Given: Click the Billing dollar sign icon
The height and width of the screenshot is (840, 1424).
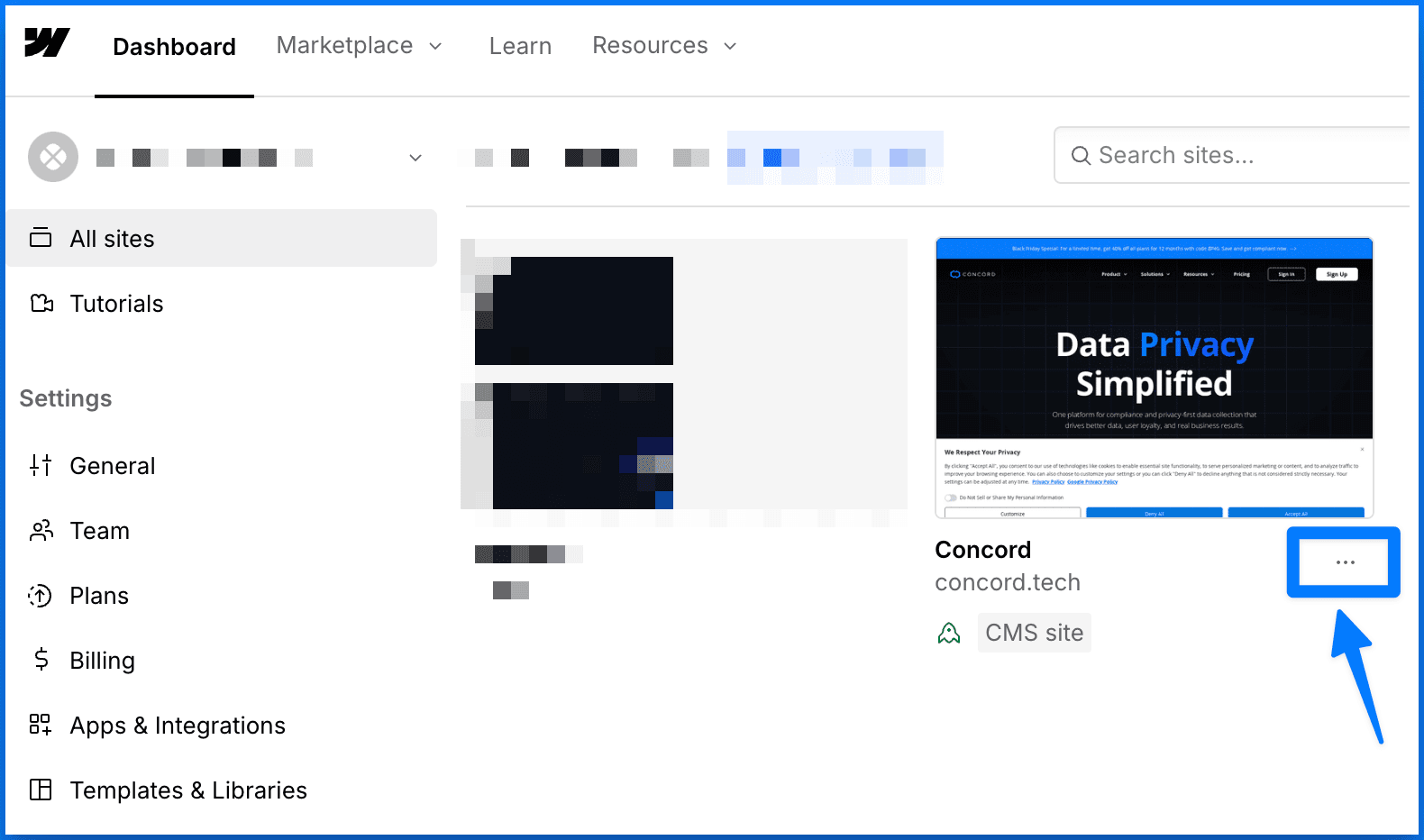Looking at the screenshot, I should [x=41, y=660].
